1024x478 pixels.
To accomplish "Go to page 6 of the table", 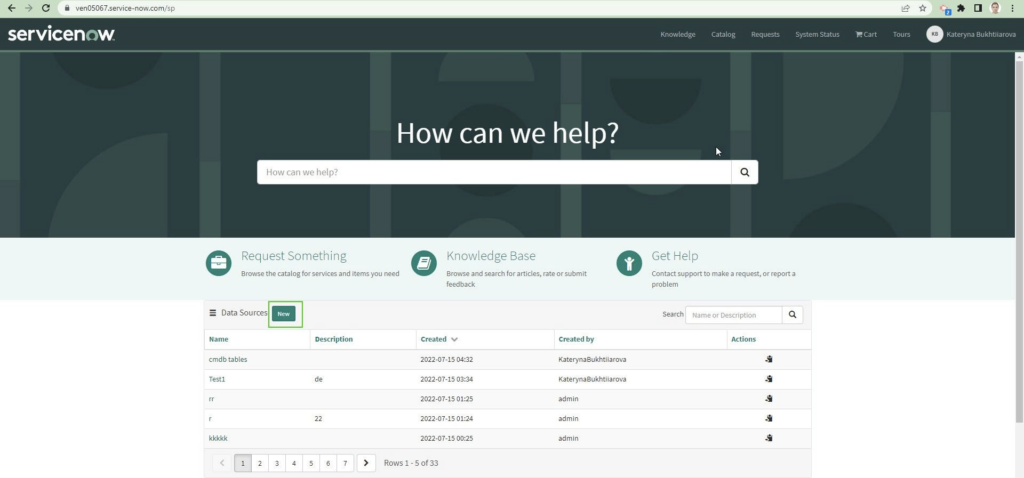I will (x=328, y=463).
